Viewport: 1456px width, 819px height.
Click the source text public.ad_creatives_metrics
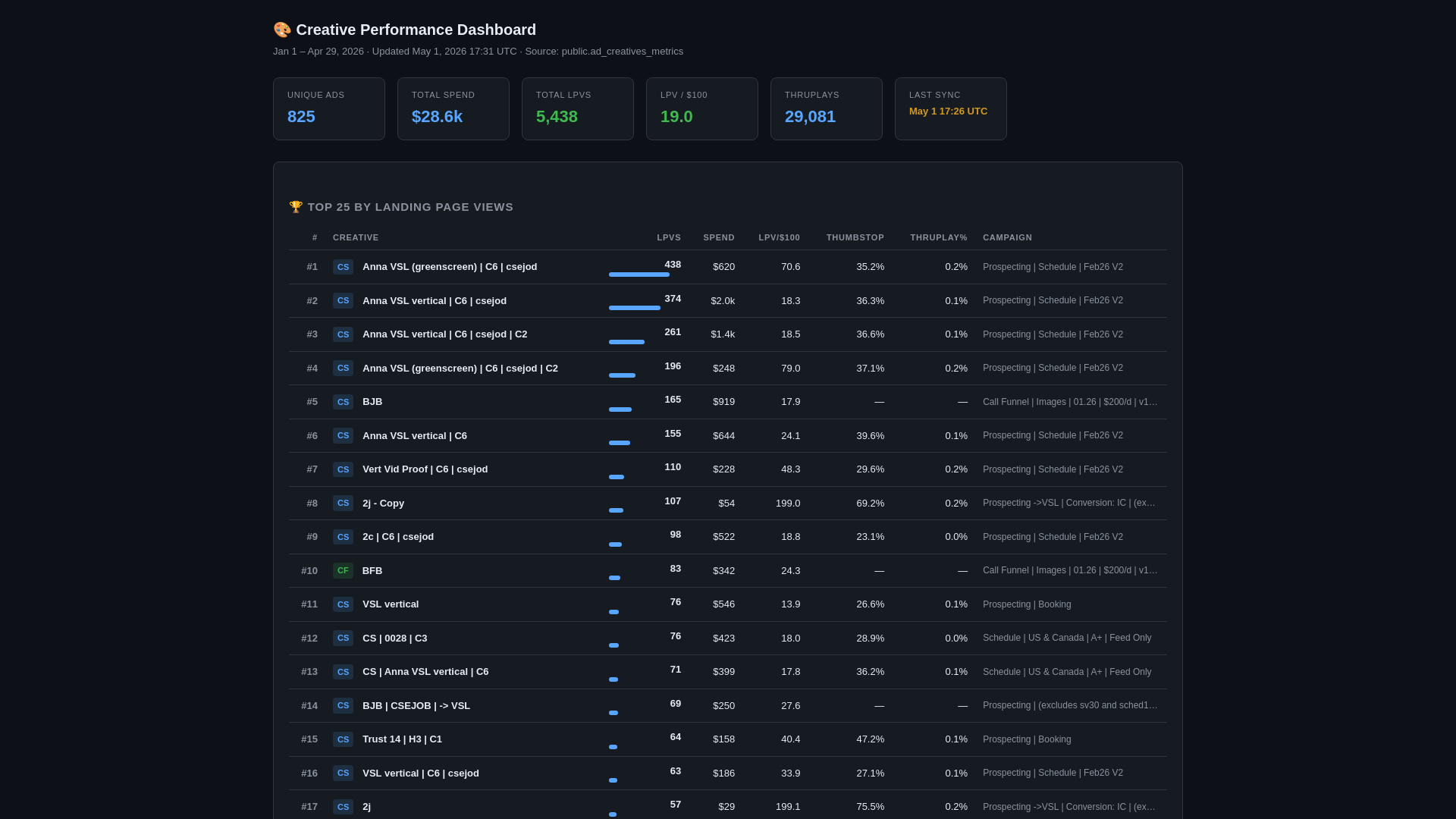coord(623,52)
